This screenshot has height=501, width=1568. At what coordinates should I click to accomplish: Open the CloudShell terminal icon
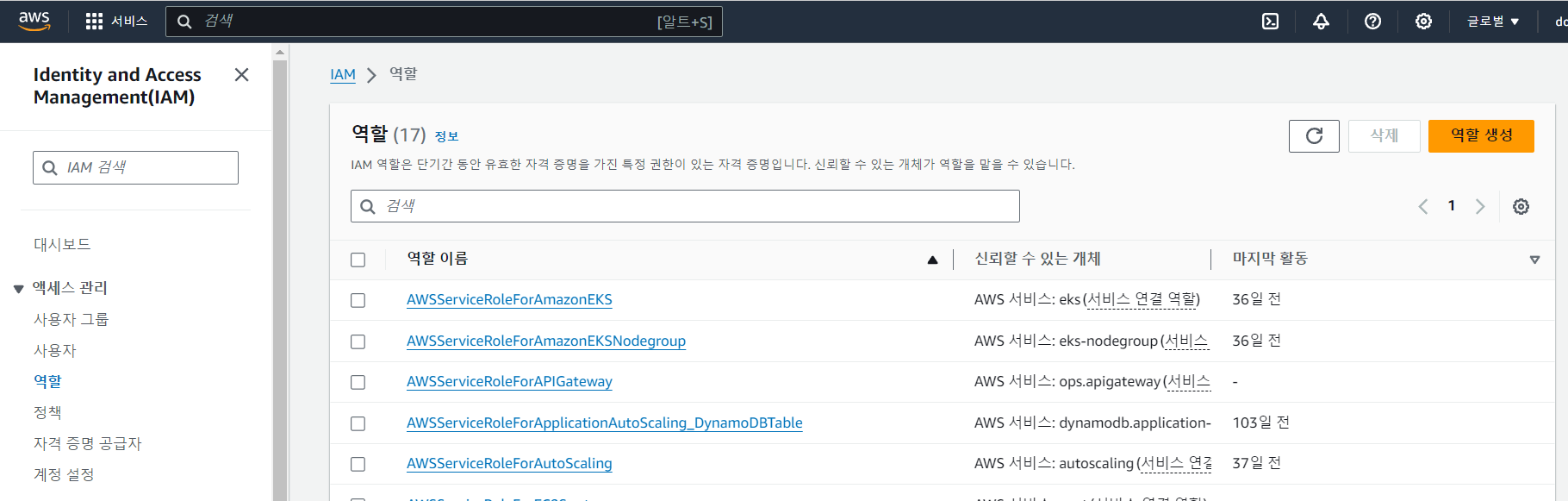pyautogui.click(x=1270, y=22)
